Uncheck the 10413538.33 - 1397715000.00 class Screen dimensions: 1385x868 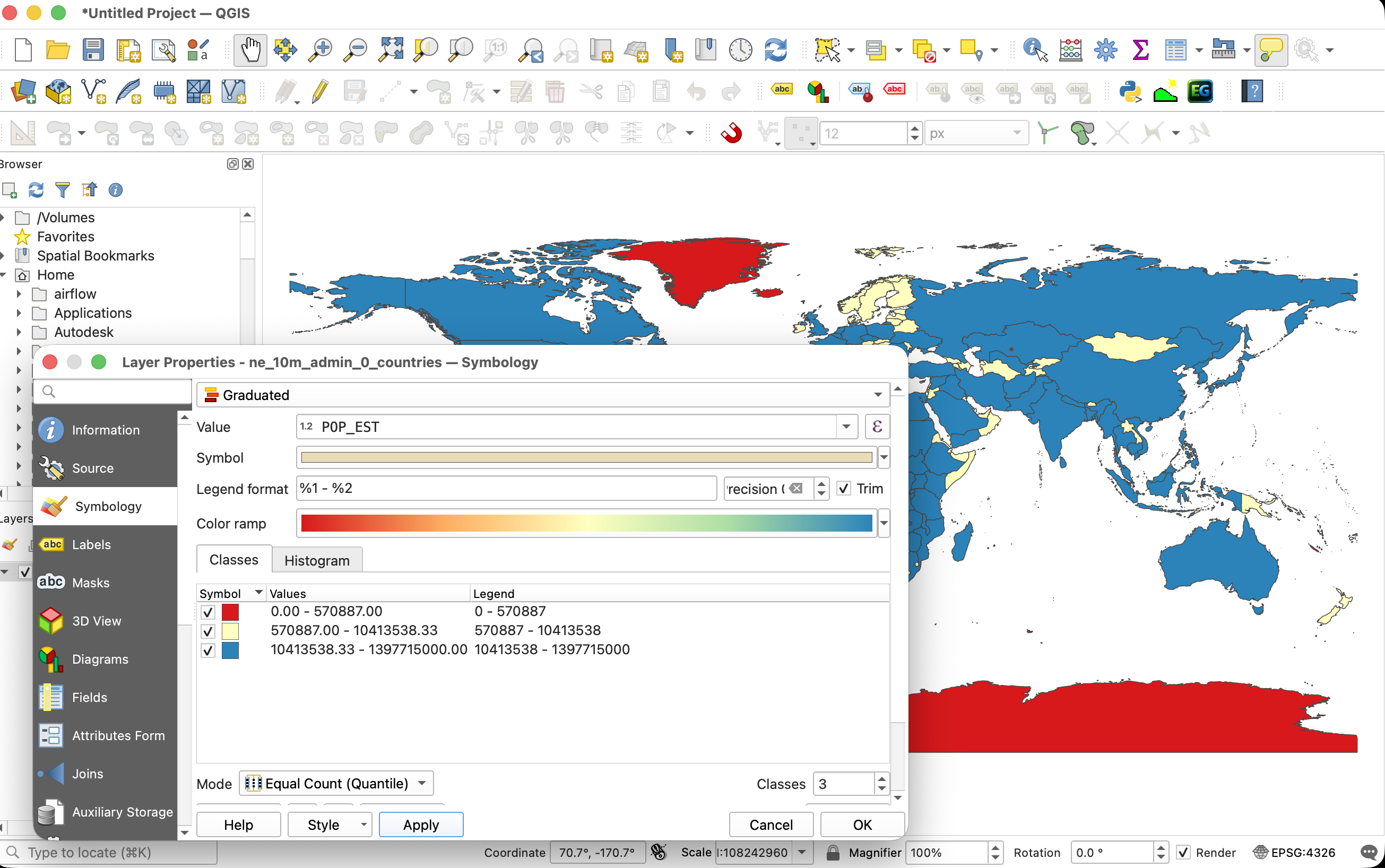[208, 650]
